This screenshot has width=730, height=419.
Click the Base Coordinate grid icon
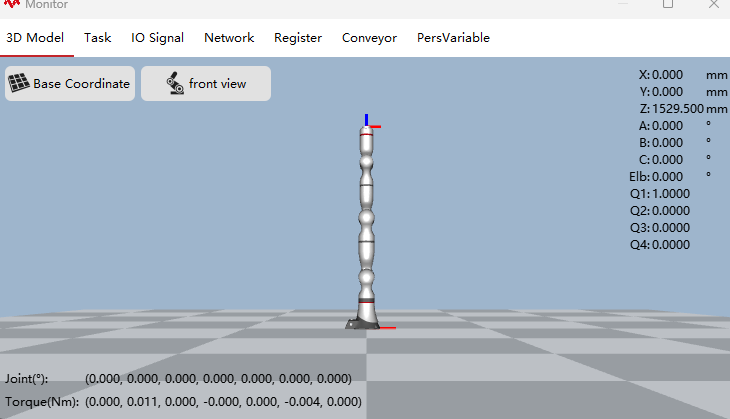(x=19, y=83)
